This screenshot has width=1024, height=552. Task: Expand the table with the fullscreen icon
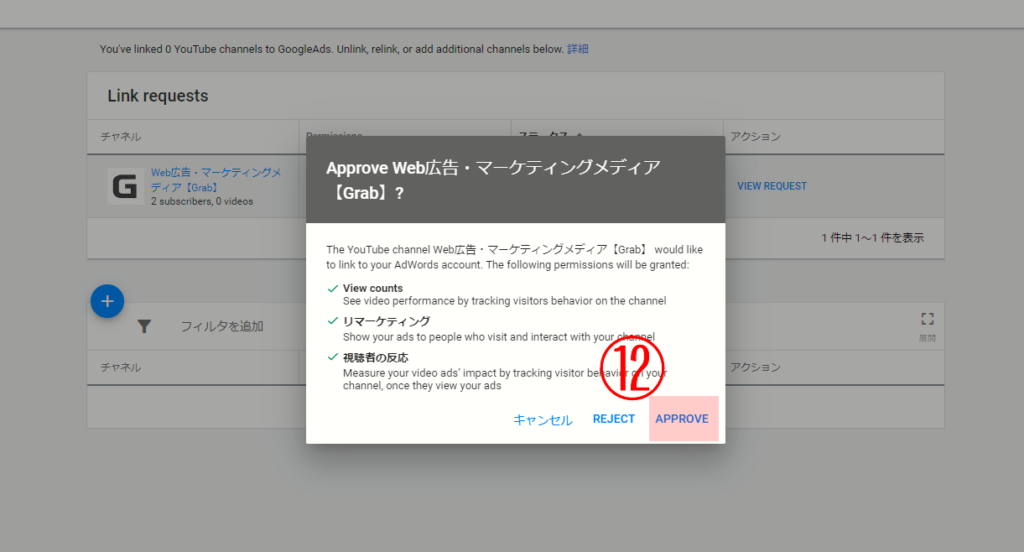(927, 319)
